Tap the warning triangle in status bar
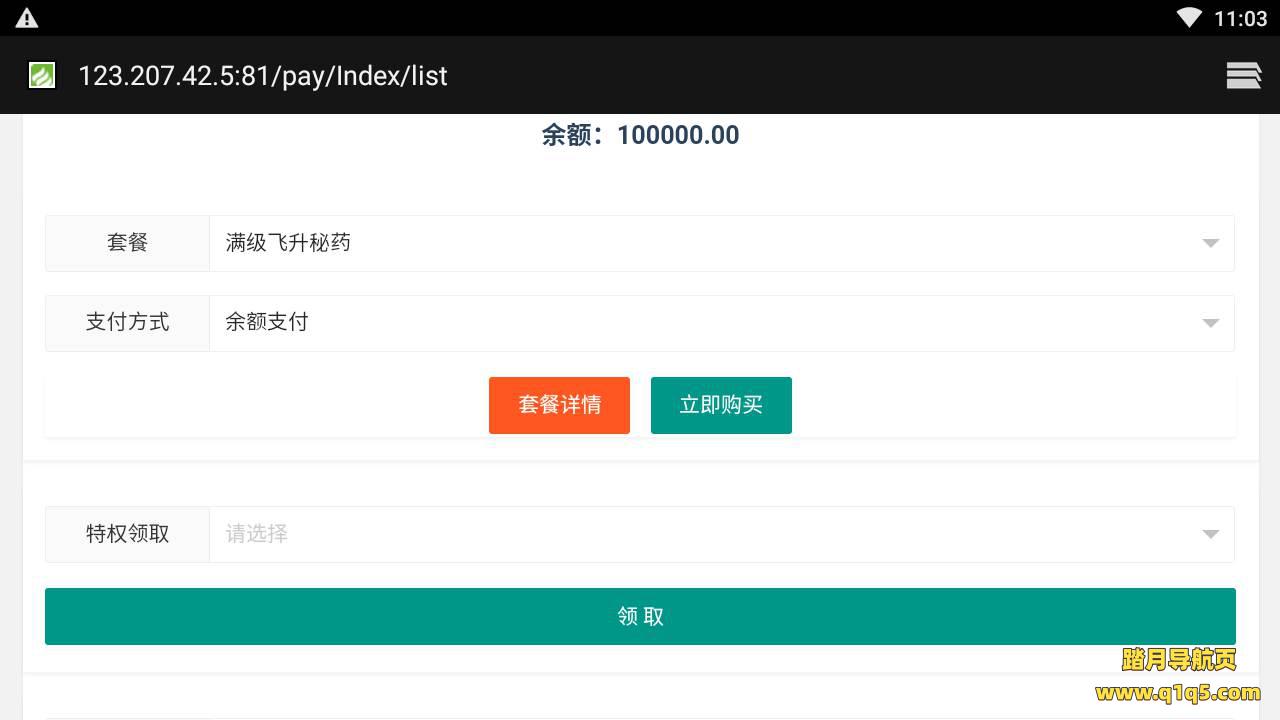Viewport: 1280px width, 720px height. point(27,18)
